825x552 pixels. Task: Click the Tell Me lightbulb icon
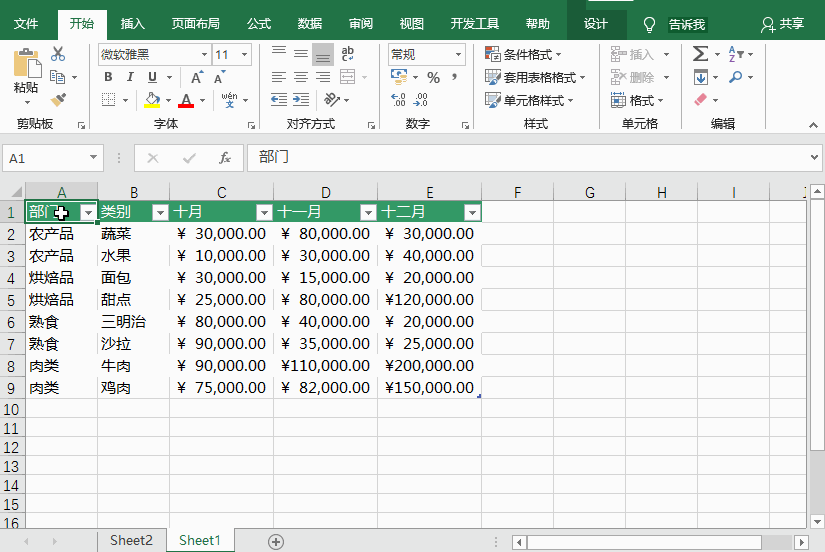pyautogui.click(x=650, y=24)
